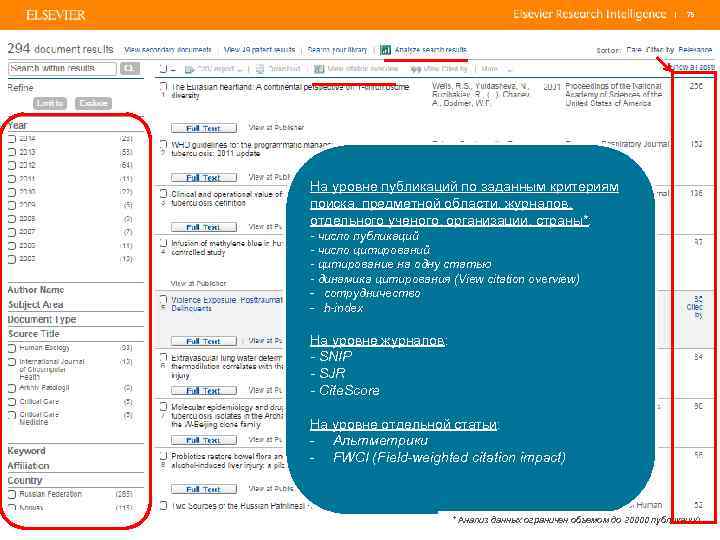The height and width of the screenshot is (540, 720).
Task: Click in the Search within results field
Action: (x=62, y=68)
